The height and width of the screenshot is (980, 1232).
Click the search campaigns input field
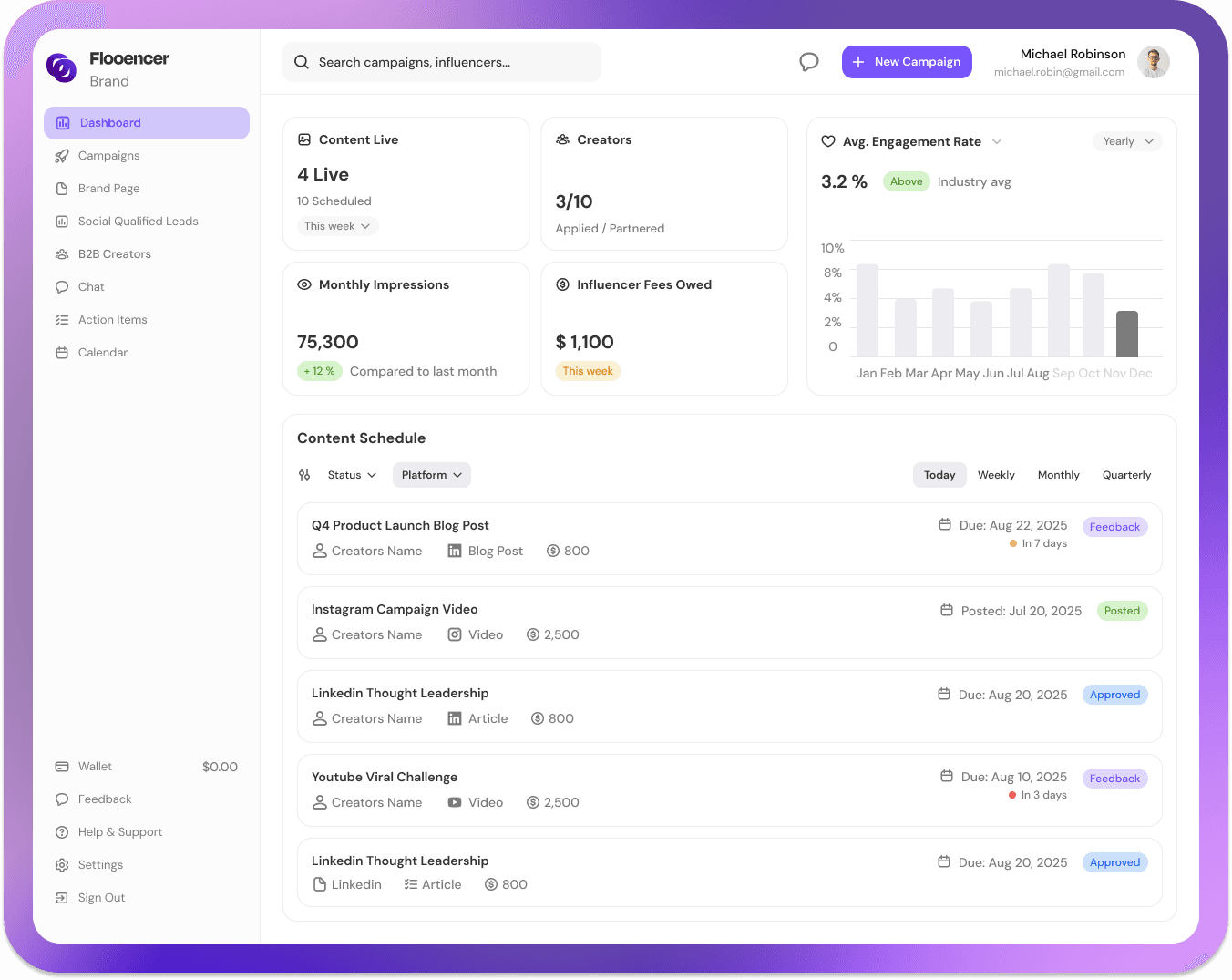(442, 62)
